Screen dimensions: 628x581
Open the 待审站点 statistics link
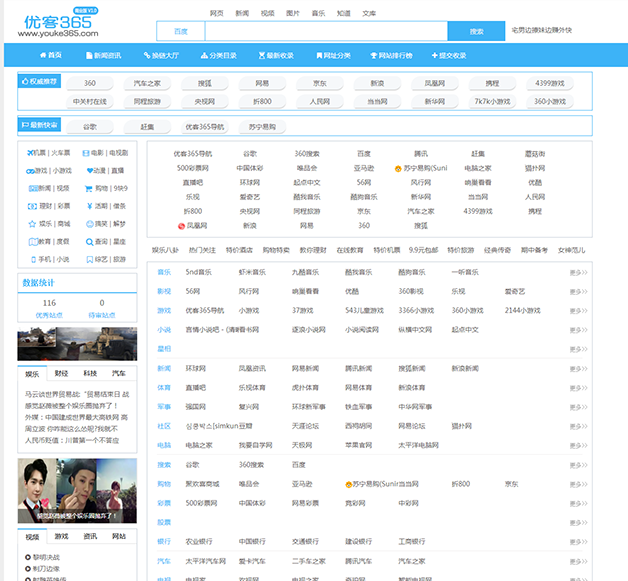[x=102, y=315]
